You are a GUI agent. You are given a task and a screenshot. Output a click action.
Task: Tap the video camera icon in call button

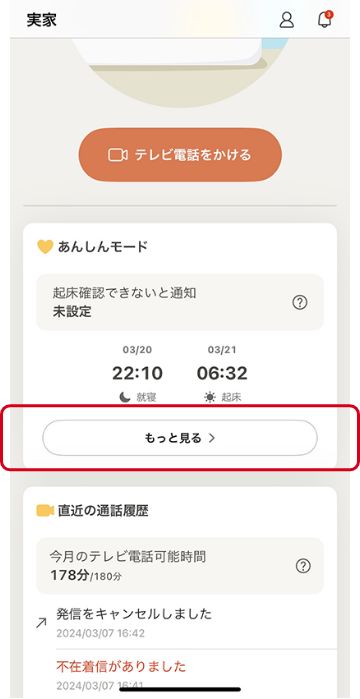tap(118, 155)
